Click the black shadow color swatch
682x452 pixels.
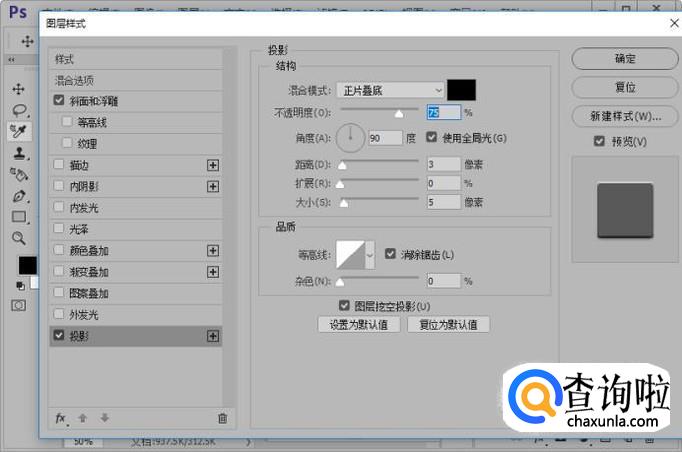coord(461,90)
